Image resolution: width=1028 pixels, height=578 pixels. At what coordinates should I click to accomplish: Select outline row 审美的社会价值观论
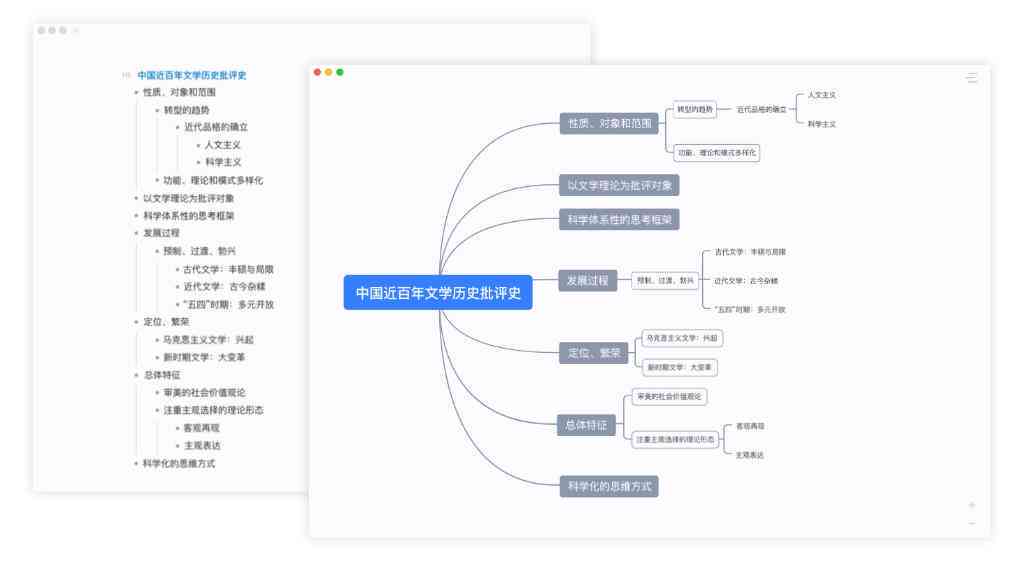click(x=204, y=393)
